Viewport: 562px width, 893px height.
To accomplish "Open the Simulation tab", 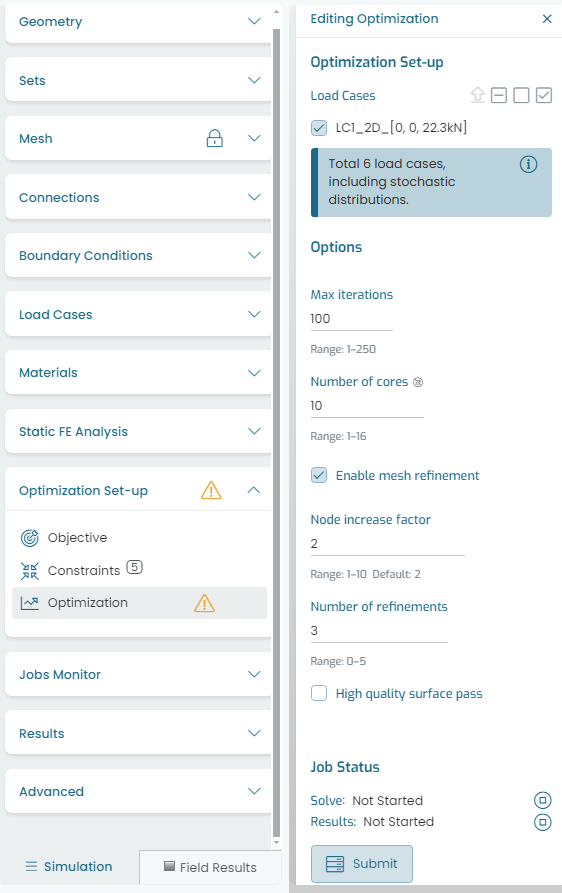I will tap(69, 867).
